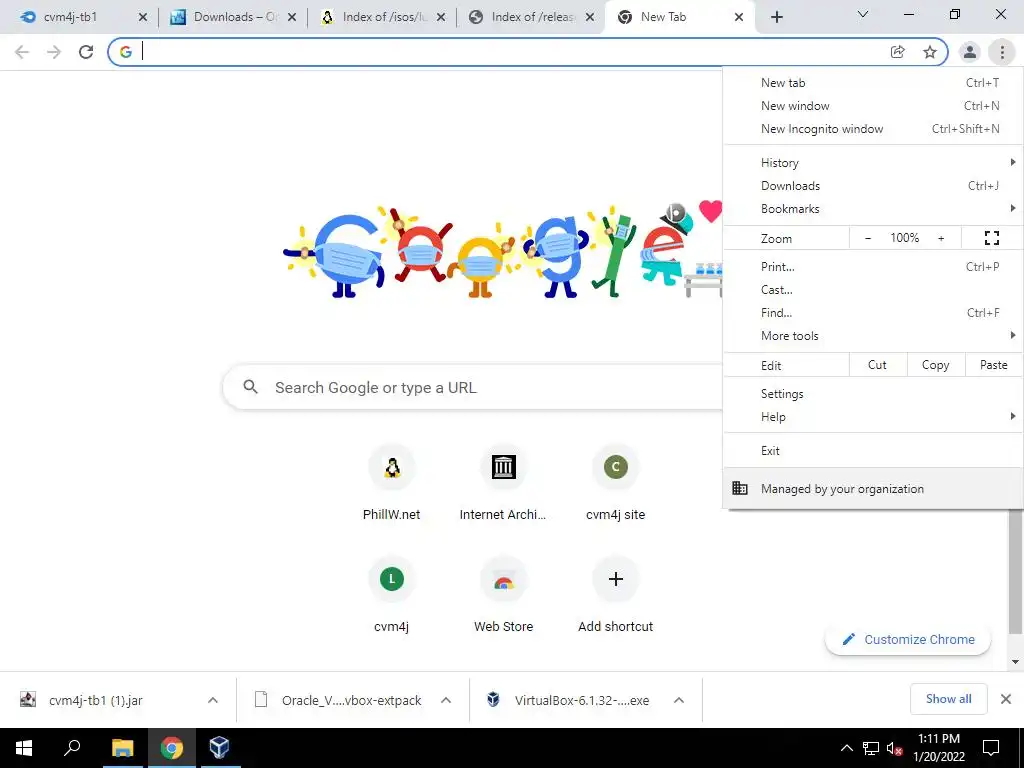1024x768 pixels.
Task: Close the cvm4j-tb1 tab
Action: tap(143, 17)
